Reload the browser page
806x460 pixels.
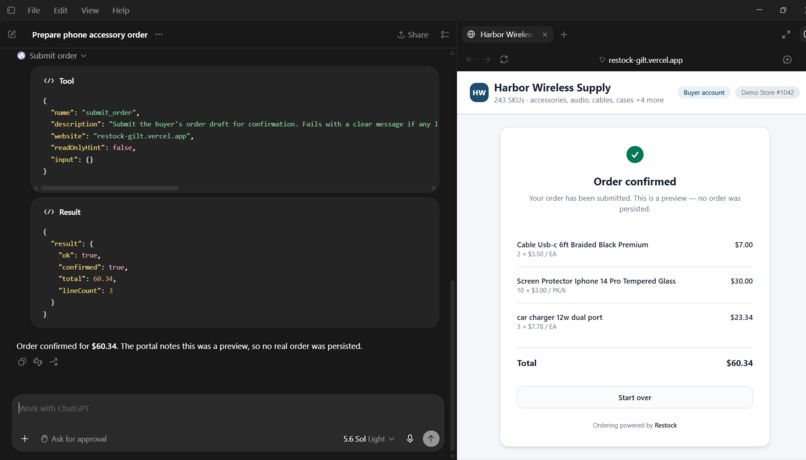(x=504, y=60)
